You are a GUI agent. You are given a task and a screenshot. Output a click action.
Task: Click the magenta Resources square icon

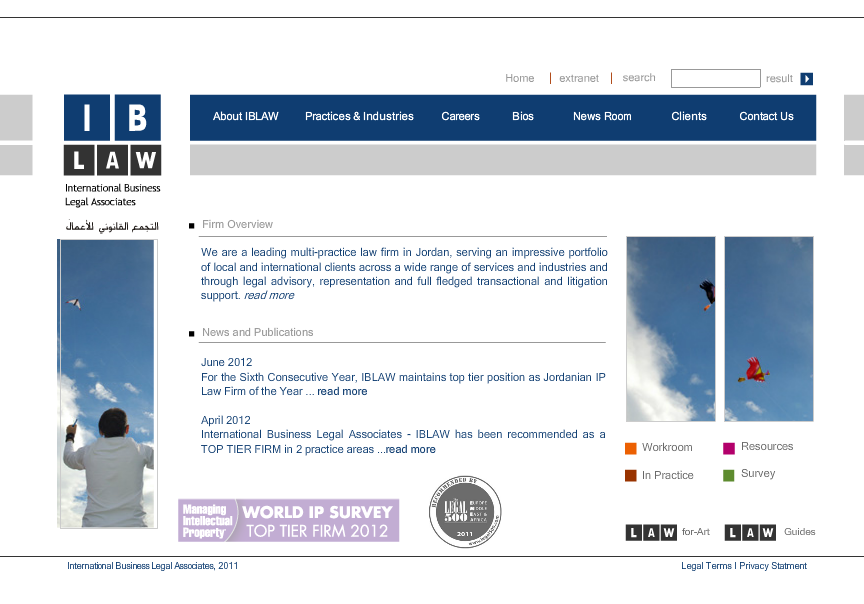click(x=728, y=448)
